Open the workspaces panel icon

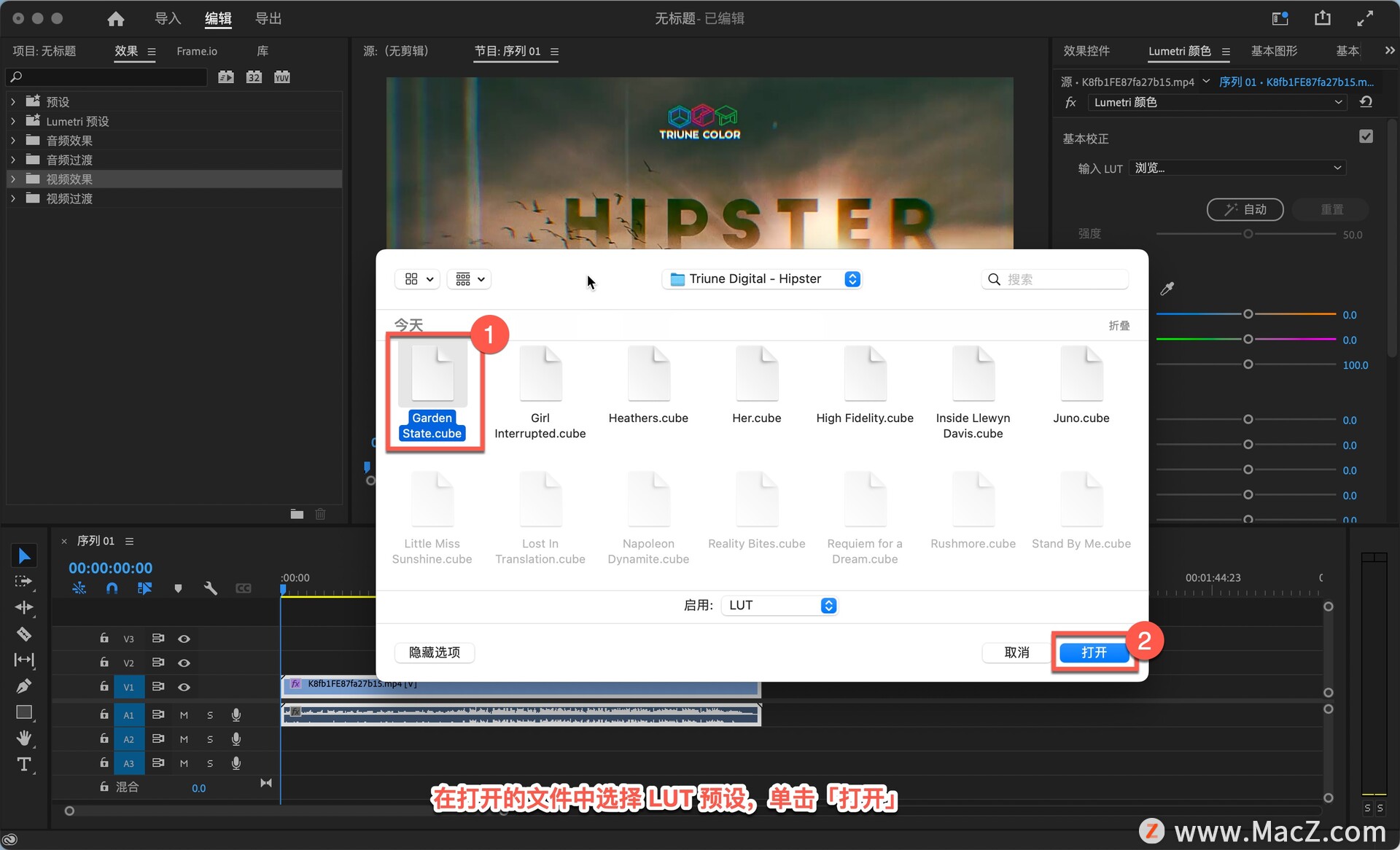click(x=1280, y=19)
